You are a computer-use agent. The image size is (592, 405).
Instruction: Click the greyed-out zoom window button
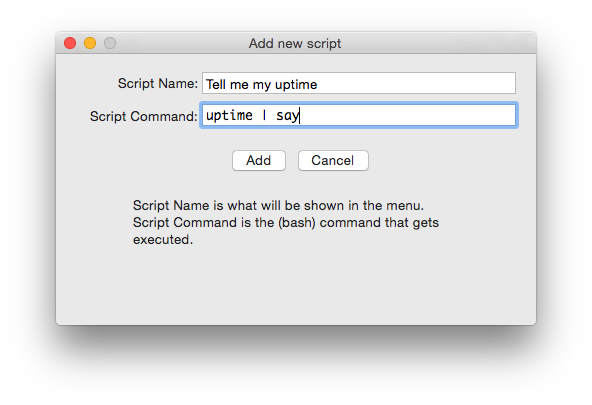110,43
